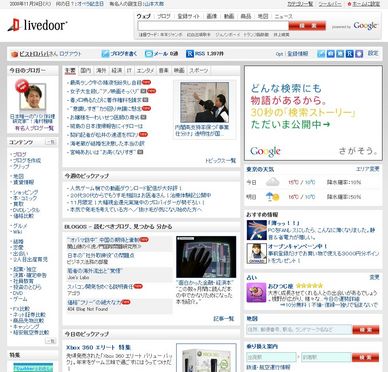This screenshot has height=372, width=388.
Task: Select the ウェブ search tab
Action: click(x=143, y=16)
